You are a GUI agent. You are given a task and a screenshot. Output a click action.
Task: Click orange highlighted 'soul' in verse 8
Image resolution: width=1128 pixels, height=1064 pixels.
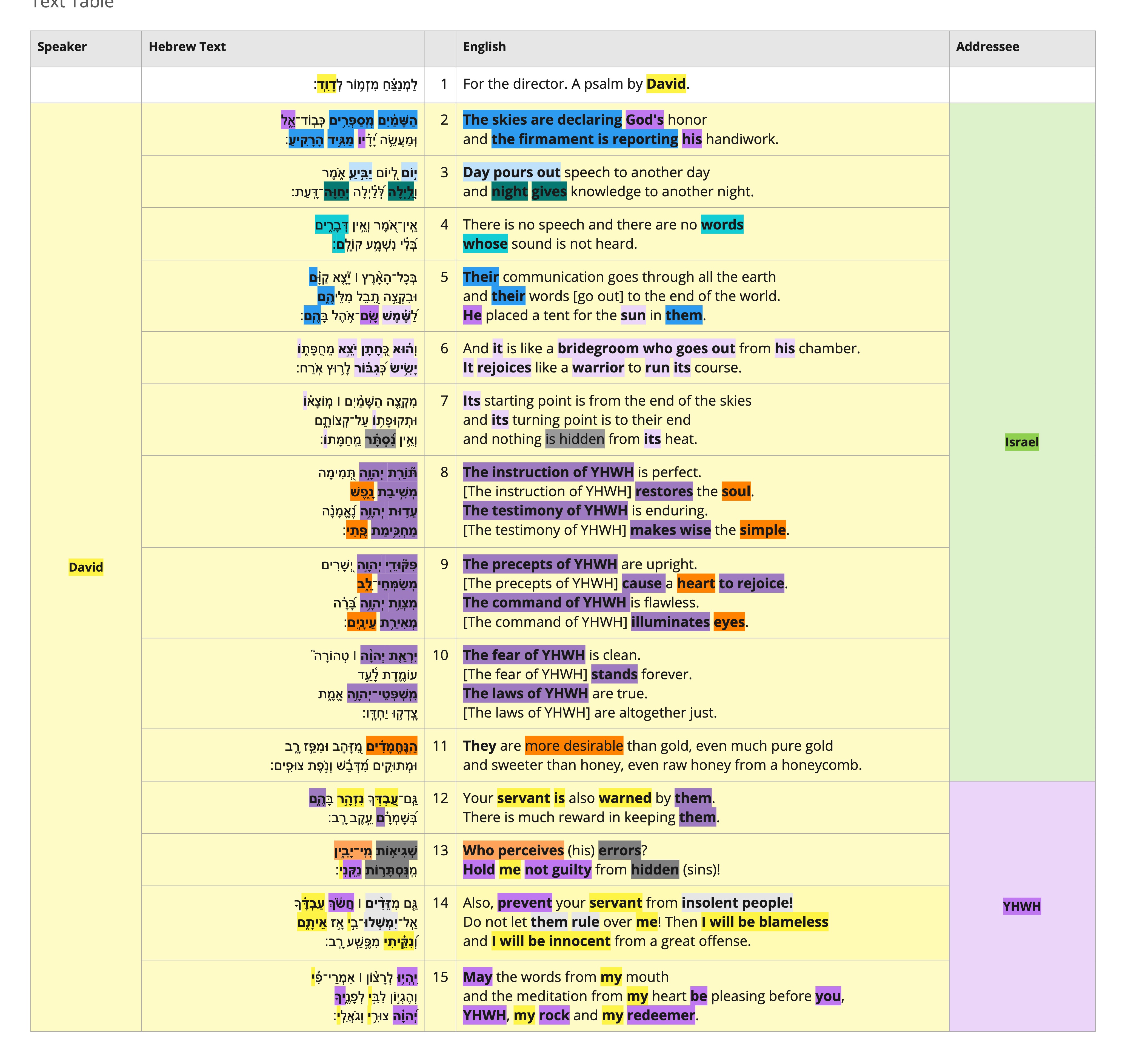736,491
